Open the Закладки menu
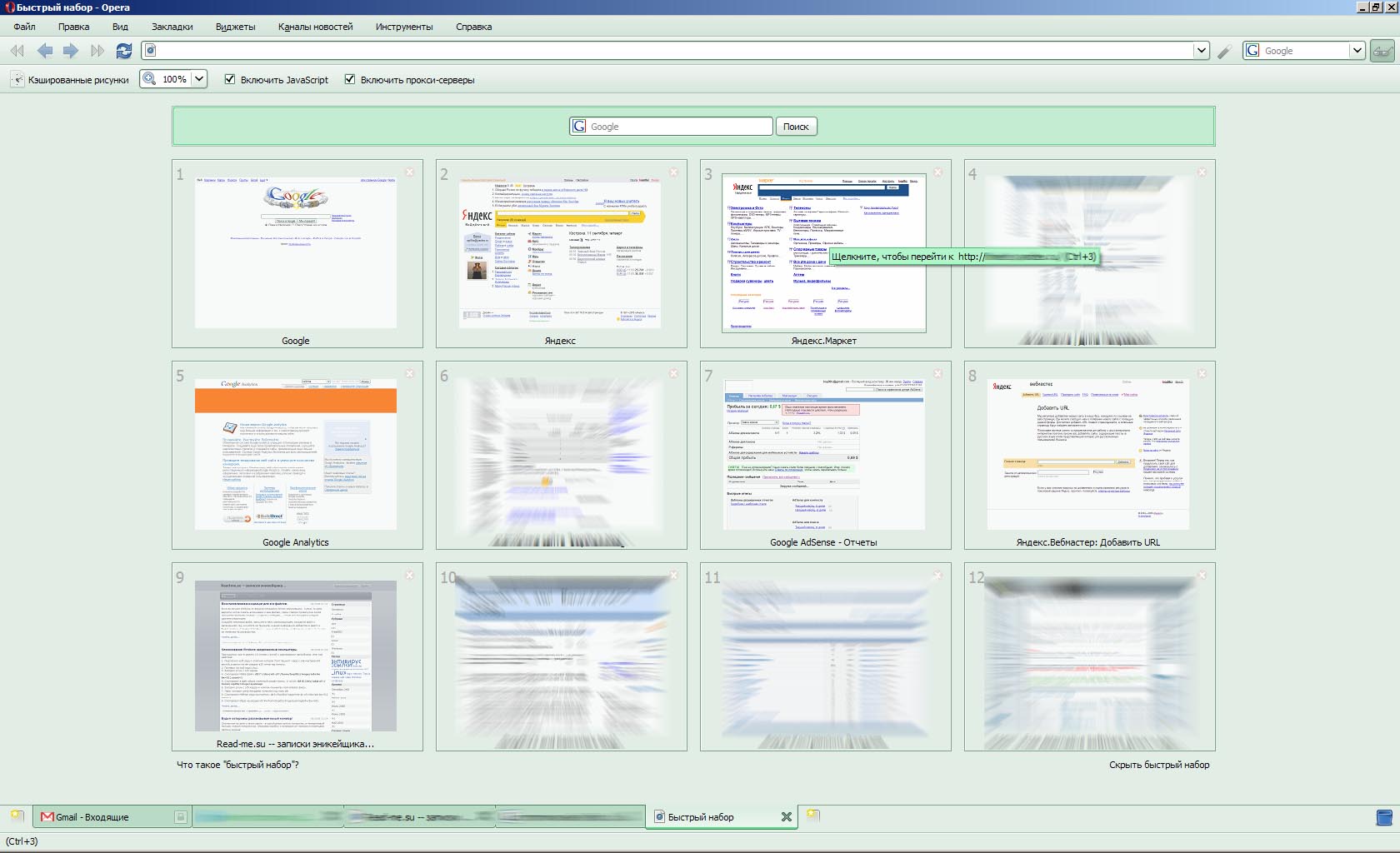The width and height of the screenshot is (1400, 853). (172, 27)
